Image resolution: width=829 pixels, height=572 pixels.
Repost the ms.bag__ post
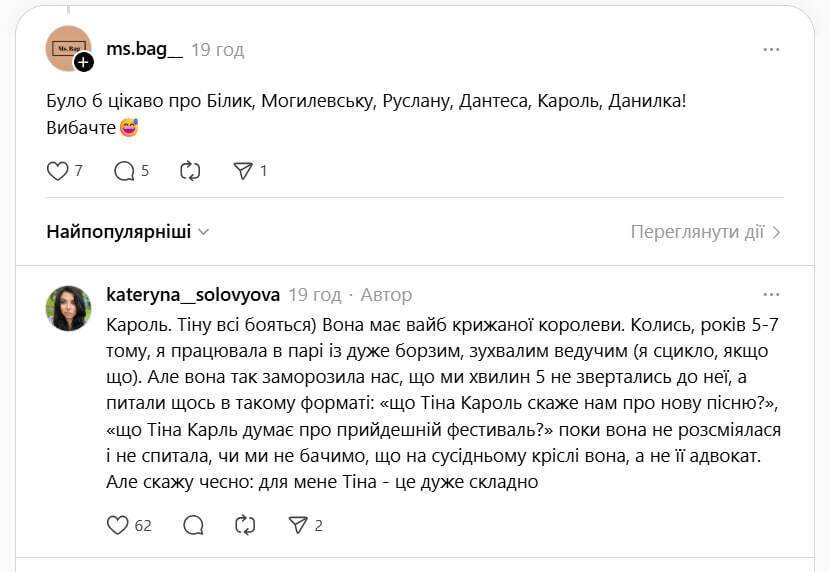click(x=190, y=171)
